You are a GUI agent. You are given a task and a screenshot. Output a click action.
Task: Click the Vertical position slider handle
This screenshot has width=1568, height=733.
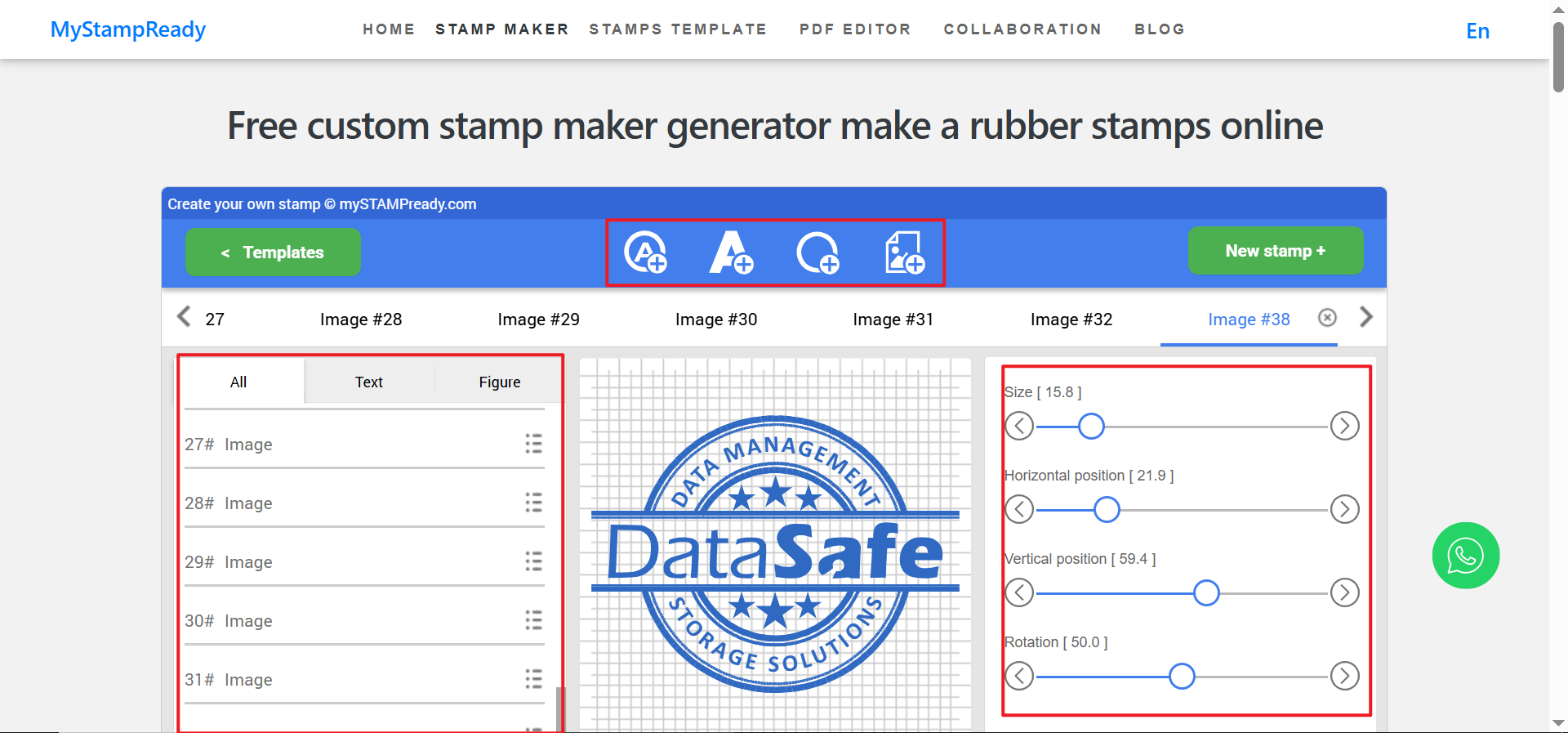coord(1206,592)
